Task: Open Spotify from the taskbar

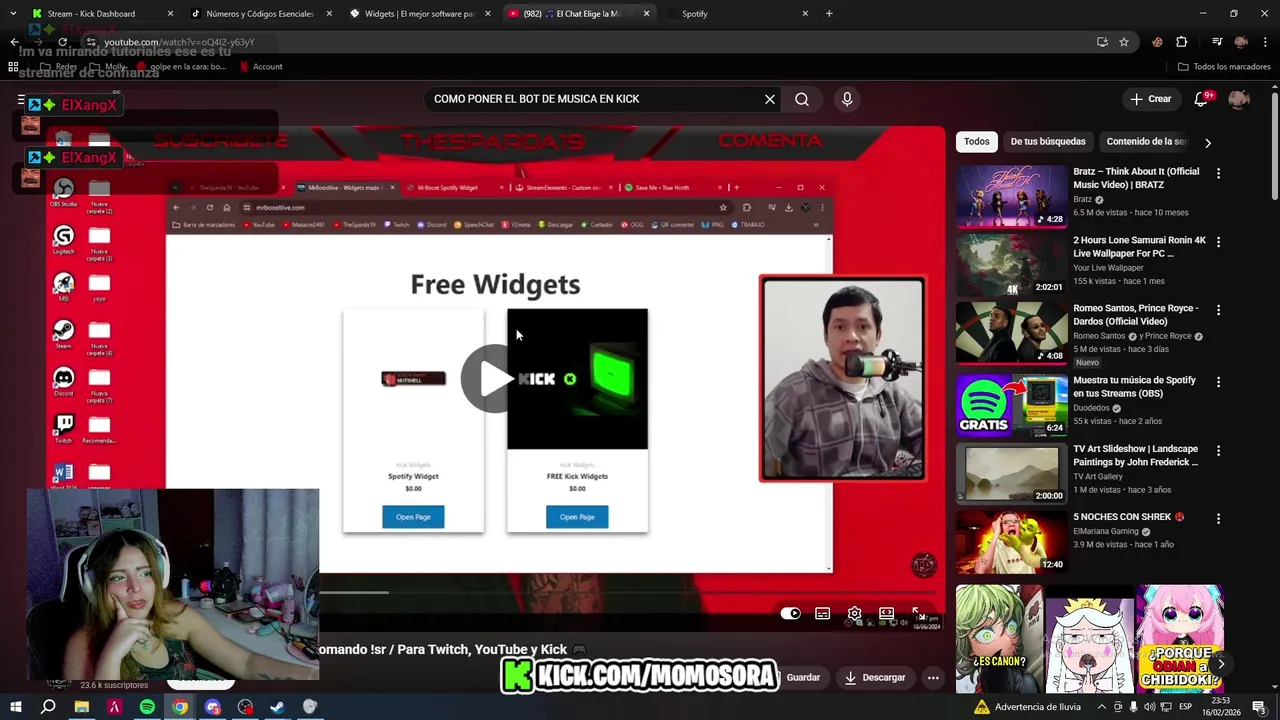Action: pyautogui.click(x=147, y=707)
